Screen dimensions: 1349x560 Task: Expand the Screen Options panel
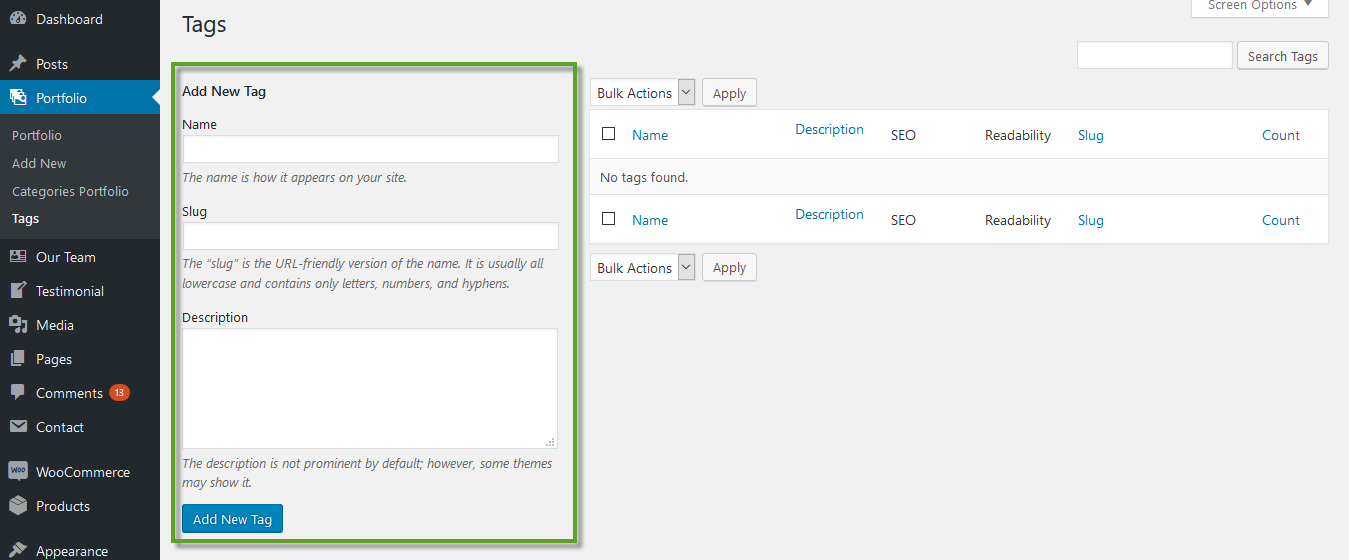click(x=1259, y=6)
